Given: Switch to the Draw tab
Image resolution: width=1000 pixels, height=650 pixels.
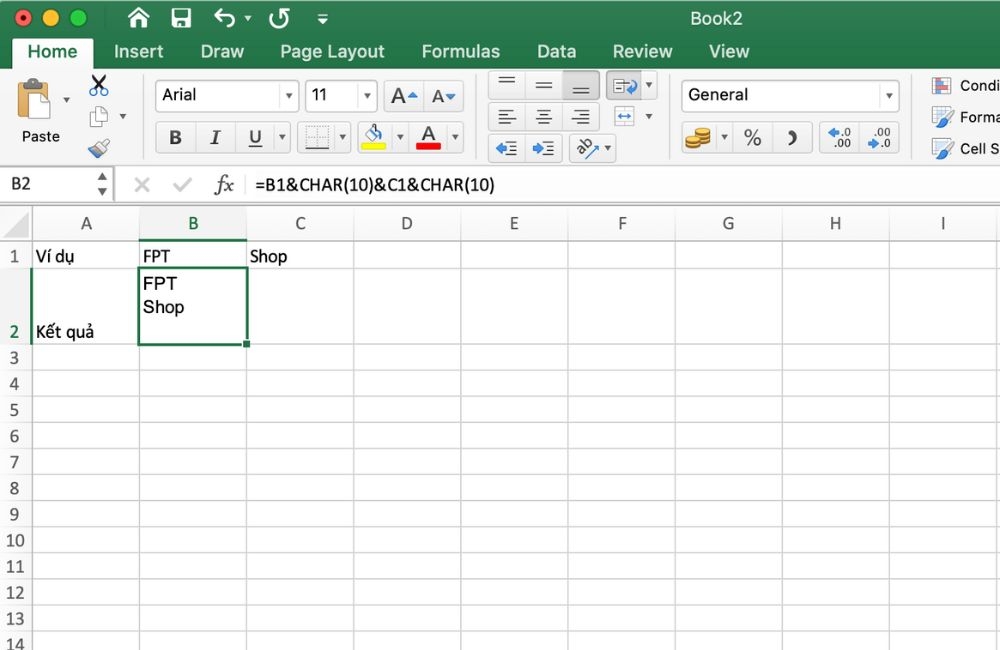Looking at the screenshot, I should [222, 51].
